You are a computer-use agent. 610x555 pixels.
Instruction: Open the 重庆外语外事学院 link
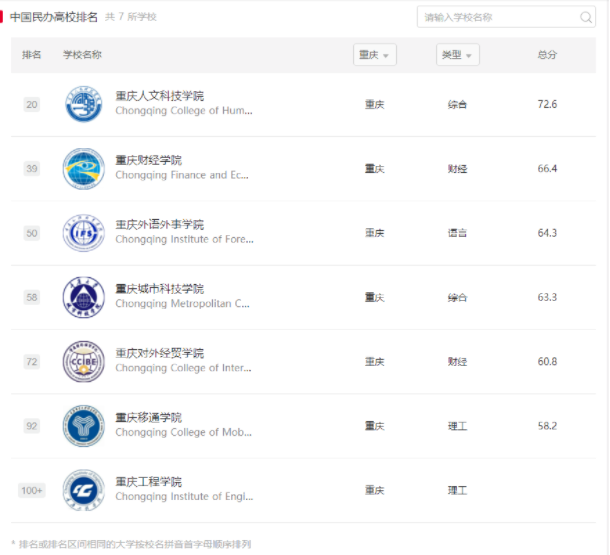click(x=160, y=224)
